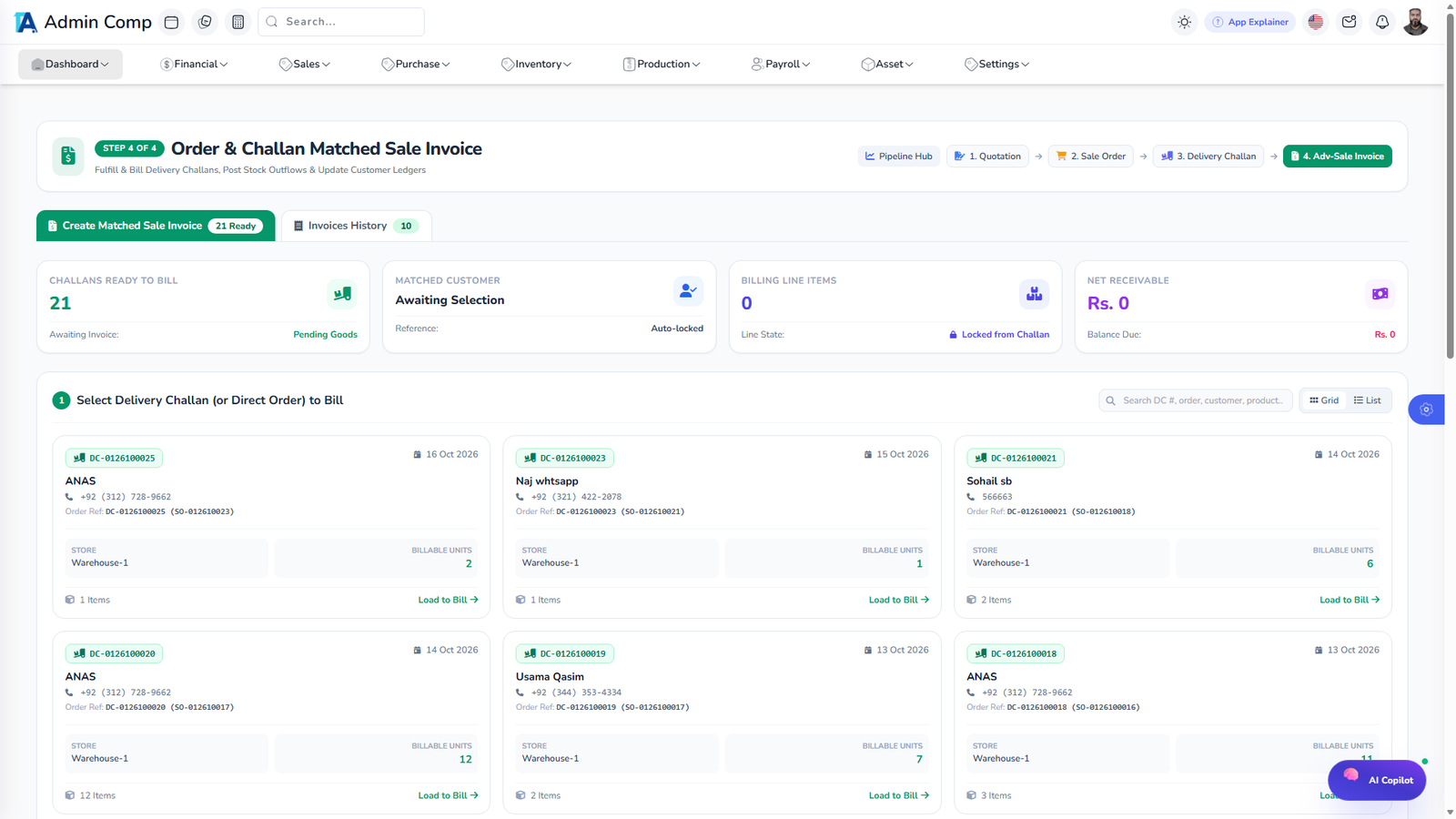Screen dimensions: 1456x819
Task: Click the Challans Ready to Bill truck icon
Action: click(x=342, y=294)
